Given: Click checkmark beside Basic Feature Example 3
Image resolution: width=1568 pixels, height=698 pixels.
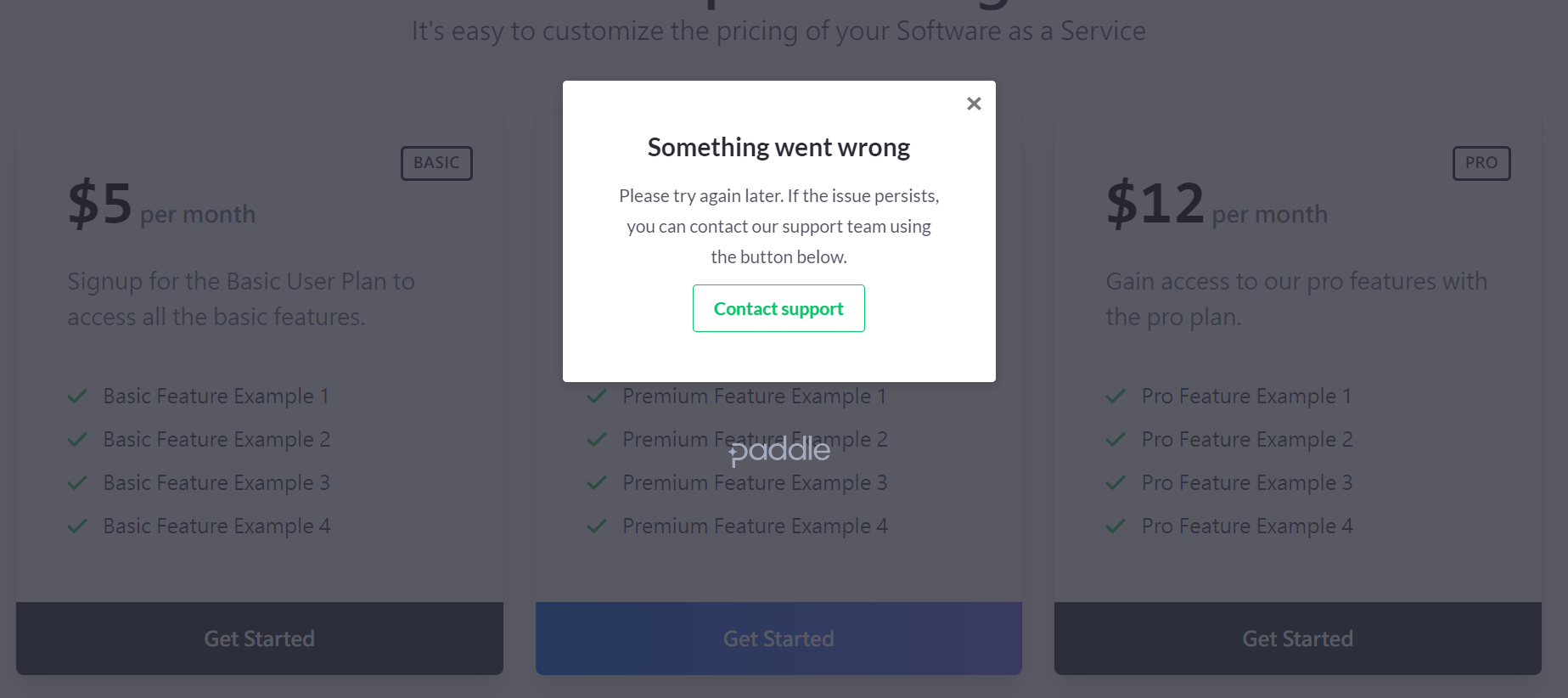Looking at the screenshot, I should 77,483.
